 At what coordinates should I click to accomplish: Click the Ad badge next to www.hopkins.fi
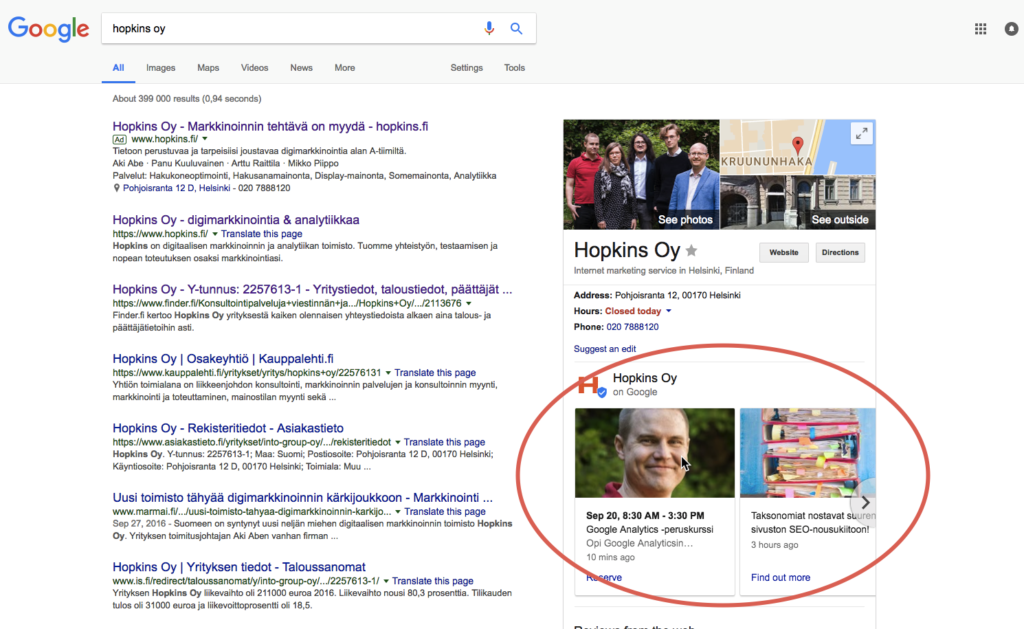point(119,139)
